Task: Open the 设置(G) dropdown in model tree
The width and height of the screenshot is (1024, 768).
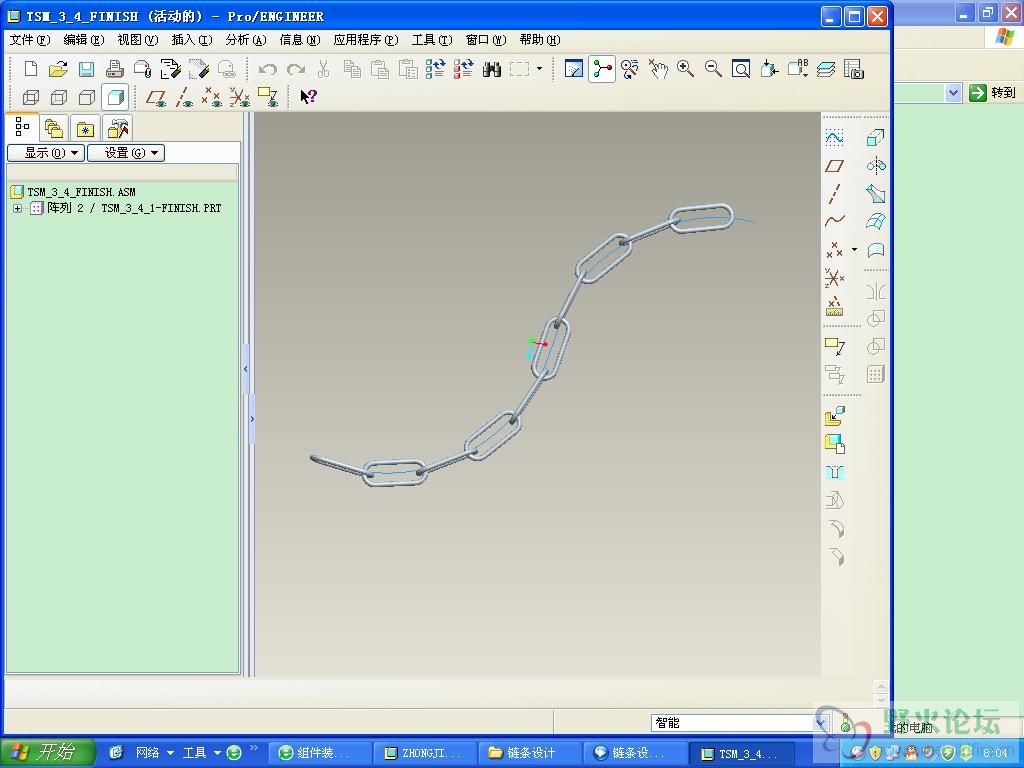Action: point(126,153)
